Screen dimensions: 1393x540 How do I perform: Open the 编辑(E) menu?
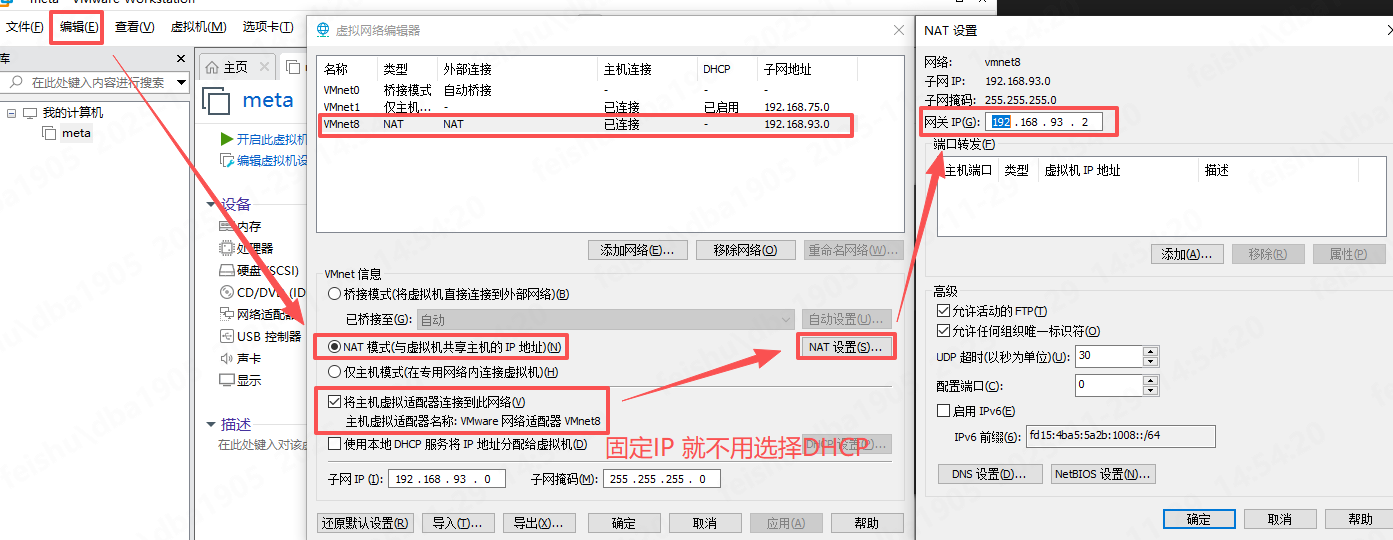(79, 27)
